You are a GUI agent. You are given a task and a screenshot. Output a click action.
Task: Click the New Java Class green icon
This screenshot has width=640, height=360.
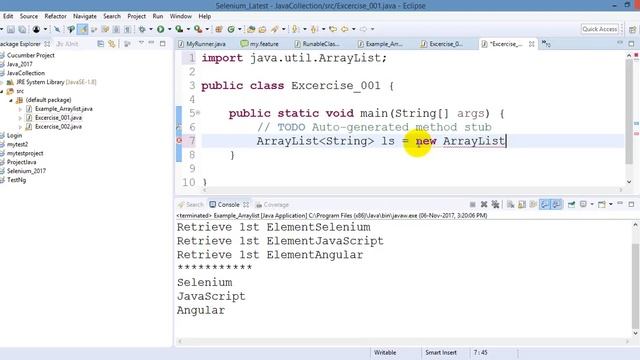click(x=231, y=29)
